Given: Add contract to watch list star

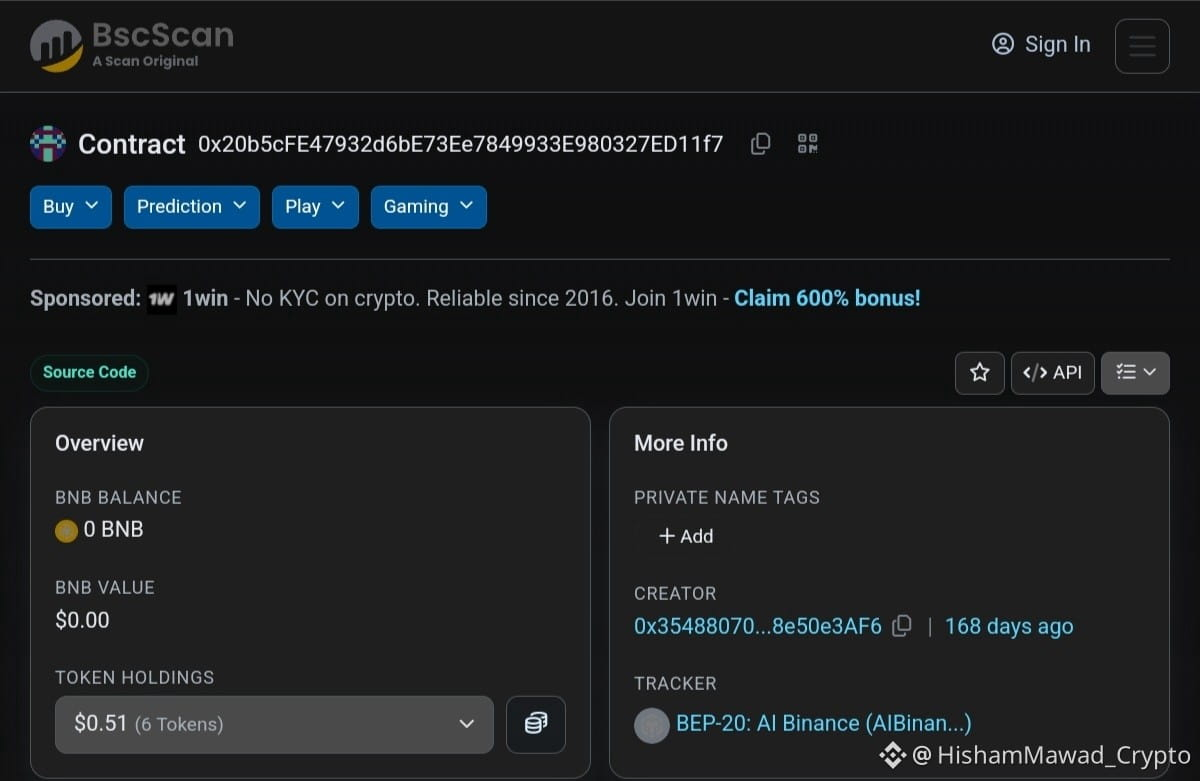Looking at the screenshot, I should [x=980, y=373].
